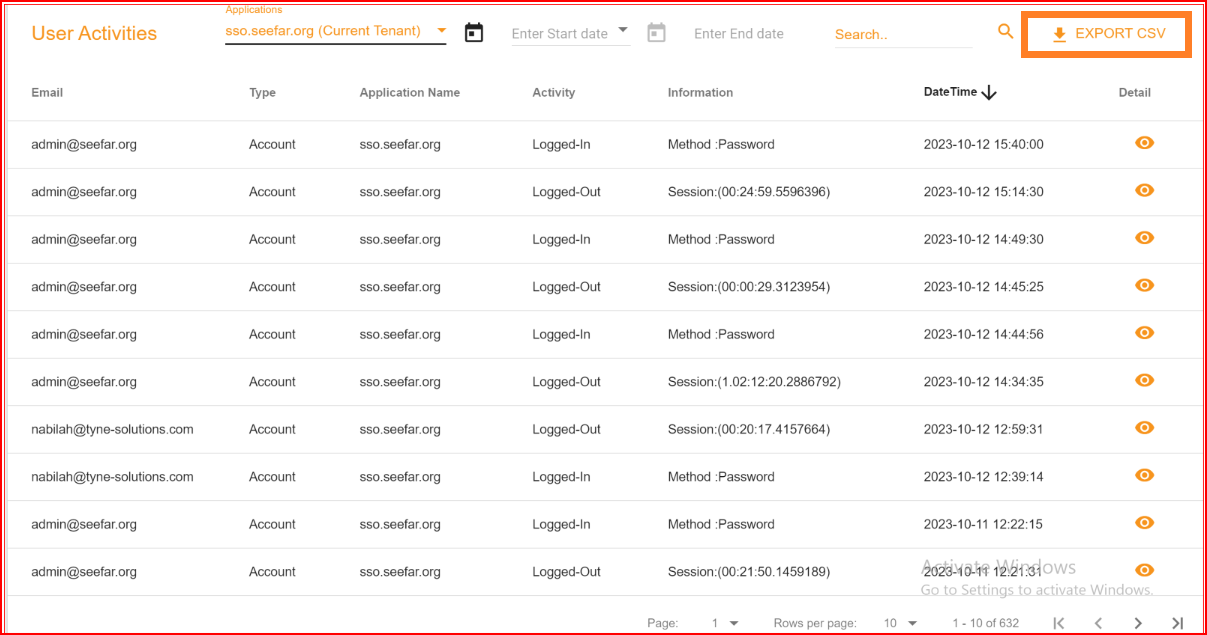Click the 2023-10-12 14:44:56 timestamp
This screenshot has height=635, width=1207.
983,334
